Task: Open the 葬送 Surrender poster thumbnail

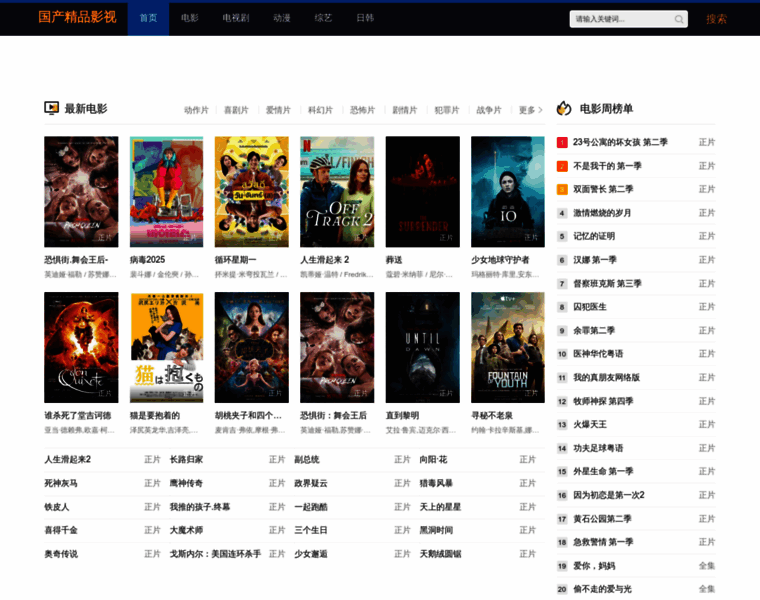Action: point(423,191)
